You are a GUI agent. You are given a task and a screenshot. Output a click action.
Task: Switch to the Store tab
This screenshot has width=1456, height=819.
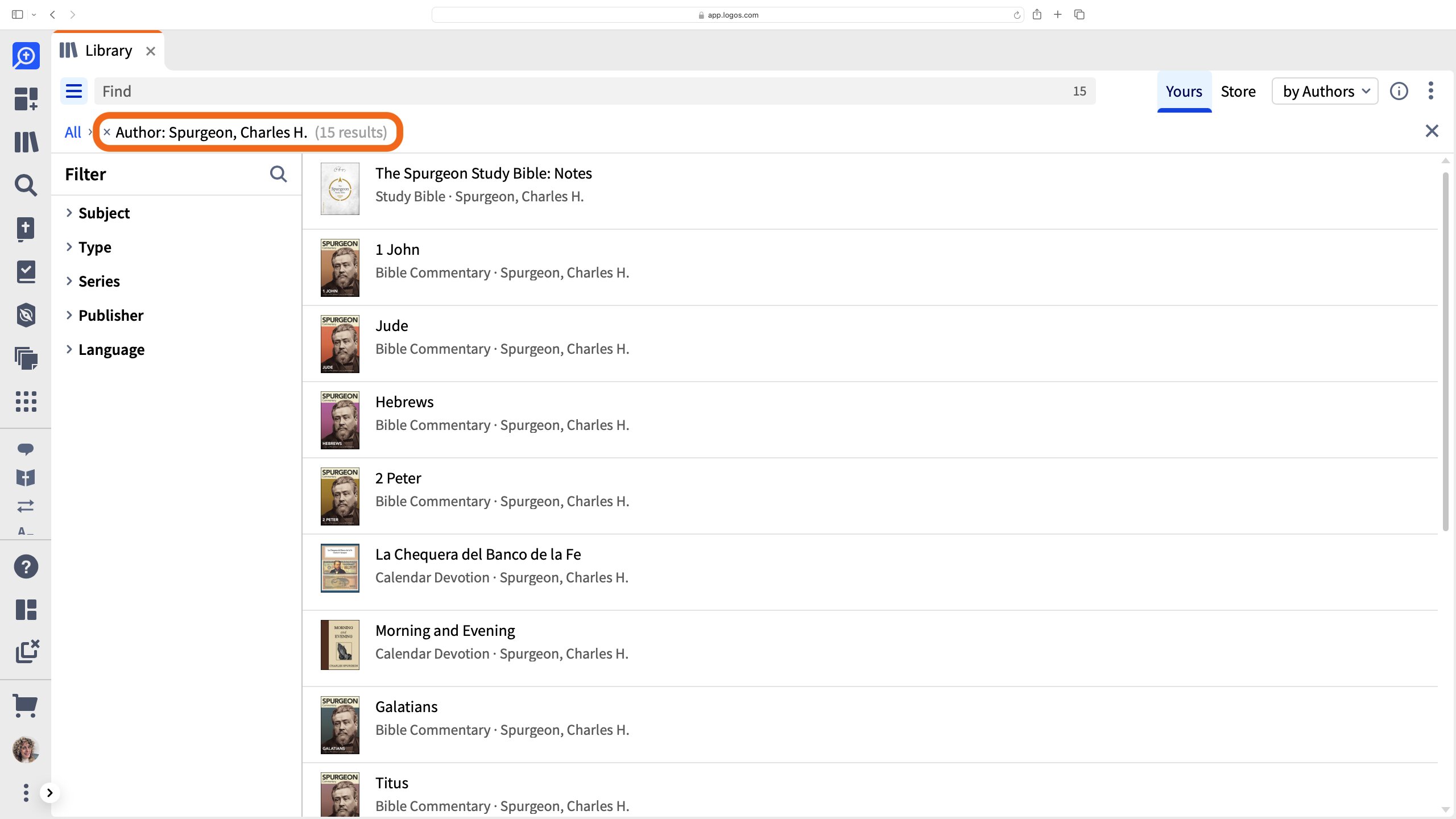[1238, 91]
